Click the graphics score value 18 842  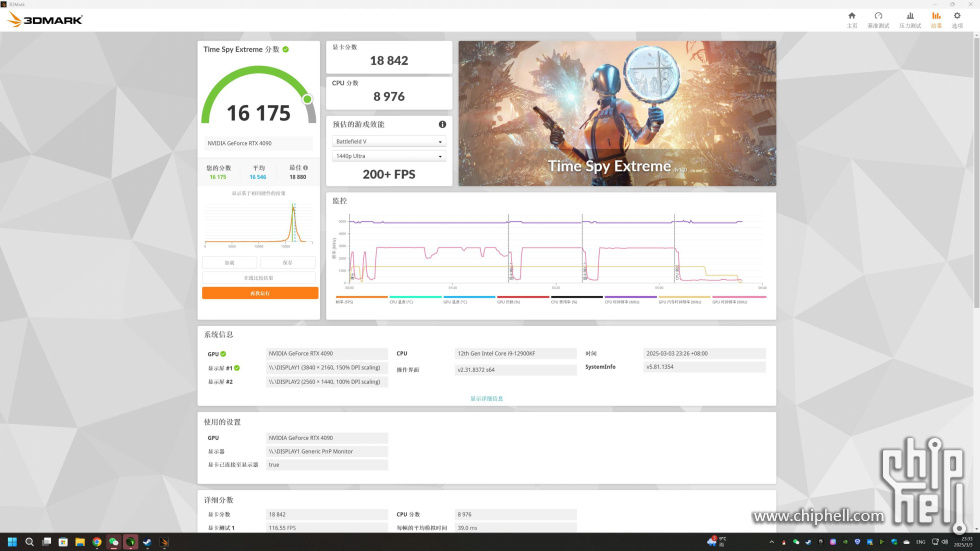389,61
